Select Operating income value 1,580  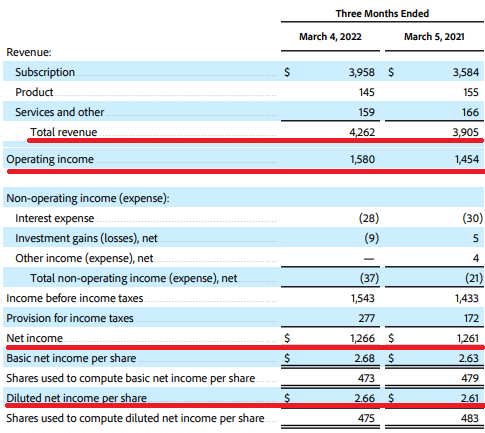(x=362, y=159)
